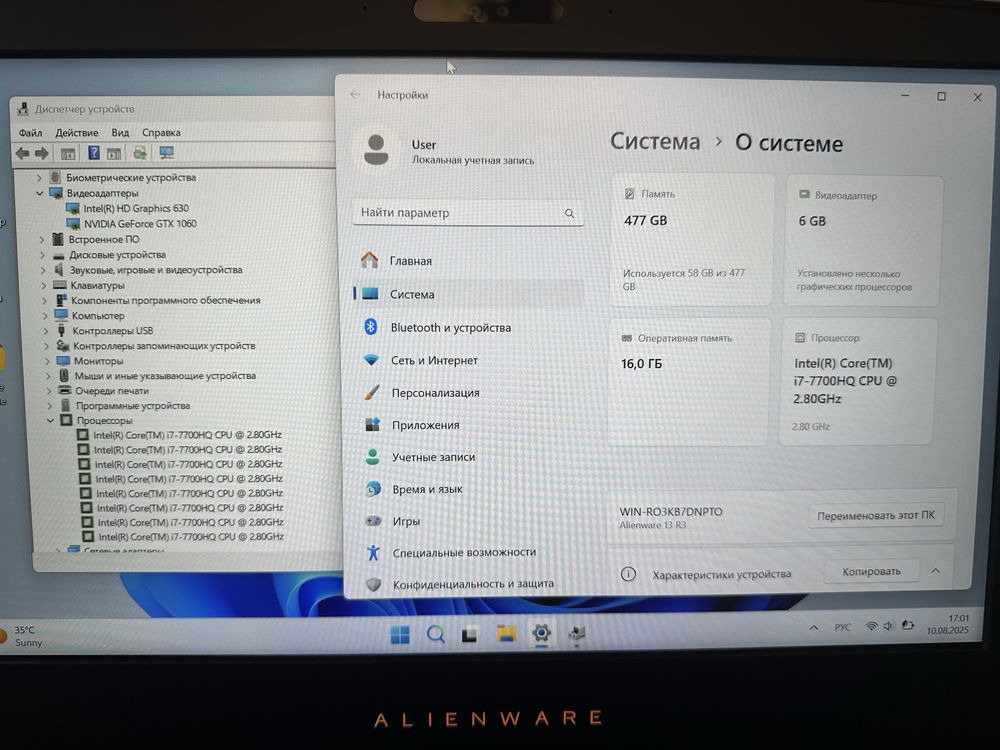Click the forward arrow in Device Manager toolbar
The height and width of the screenshot is (750, 1000).
tap(41, 153)
